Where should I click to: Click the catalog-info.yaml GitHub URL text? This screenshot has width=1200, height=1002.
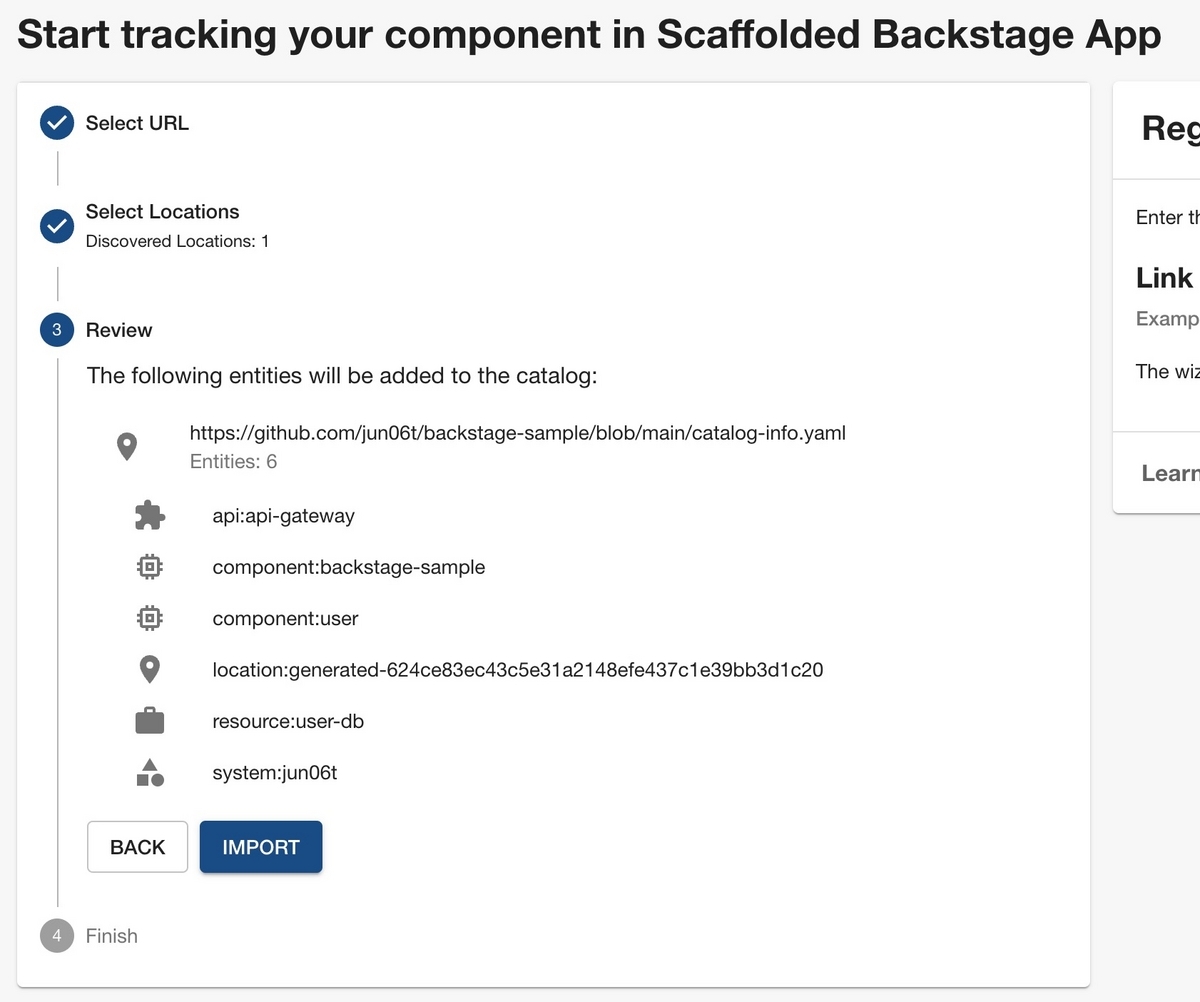(x=518, y=433)
